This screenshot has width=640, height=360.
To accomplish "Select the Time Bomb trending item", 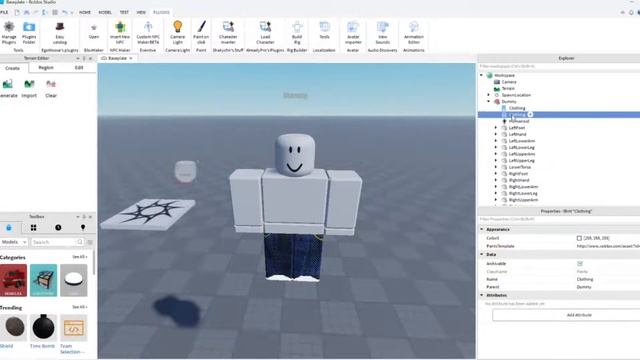I will tap(43, 331).
